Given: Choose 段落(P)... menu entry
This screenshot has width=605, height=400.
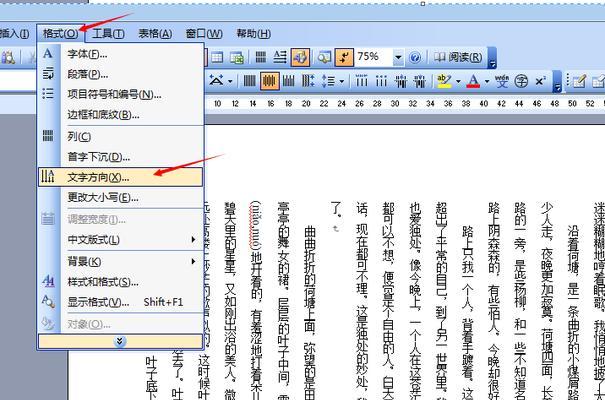Looking at the screenshot, I should click(120, 74).
